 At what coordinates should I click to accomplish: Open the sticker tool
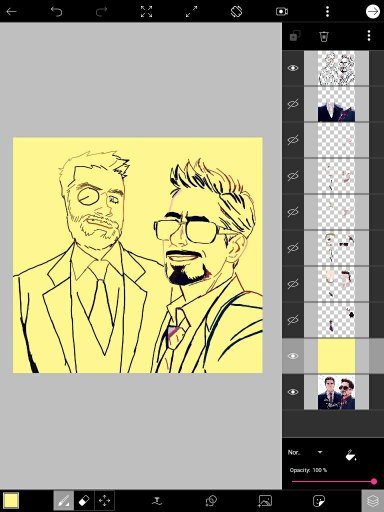319,500
